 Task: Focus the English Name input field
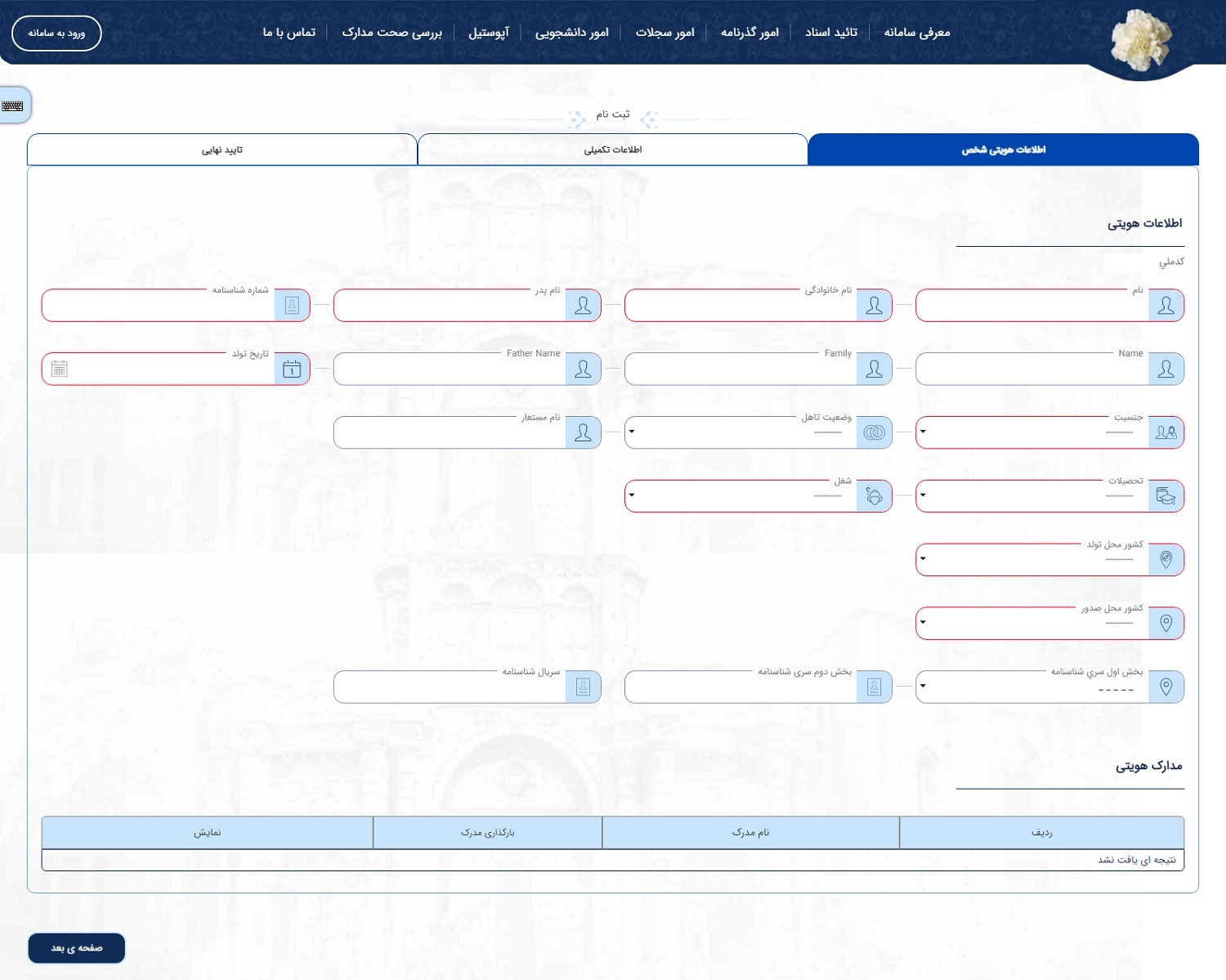point(1032,369)
